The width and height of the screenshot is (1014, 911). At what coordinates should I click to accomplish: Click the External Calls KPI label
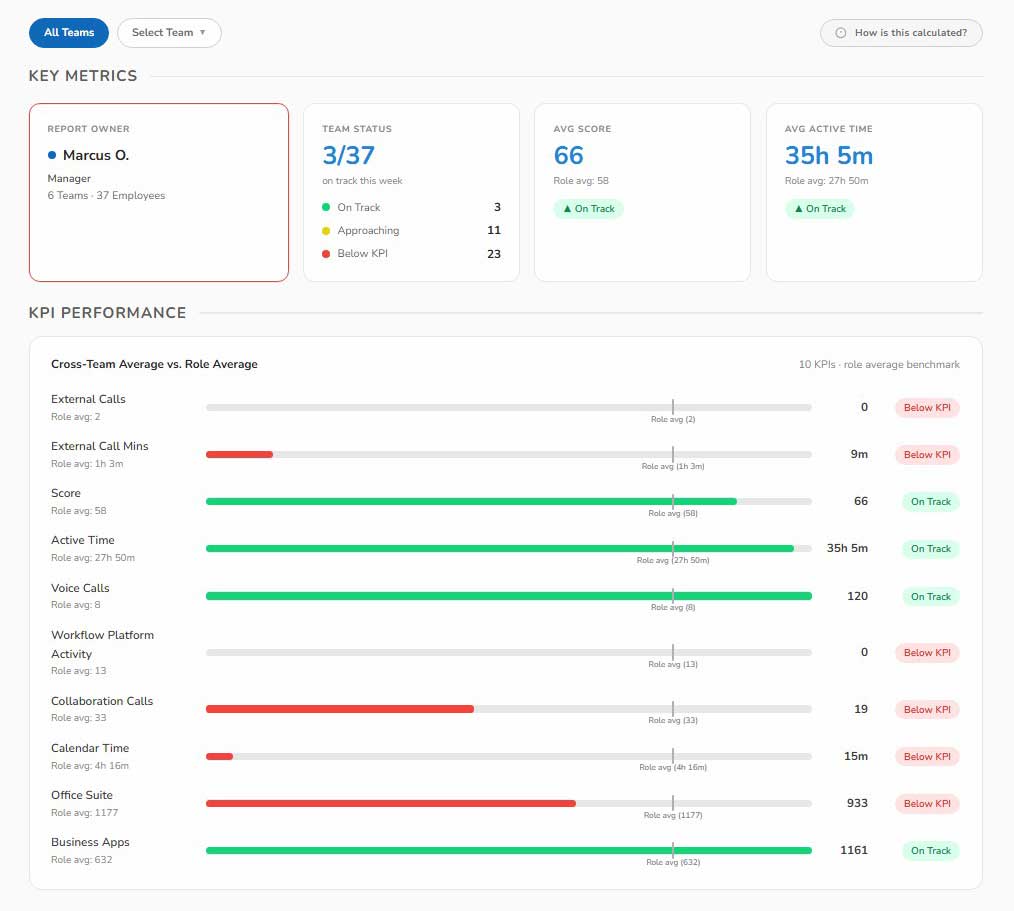tap(88, 399)
